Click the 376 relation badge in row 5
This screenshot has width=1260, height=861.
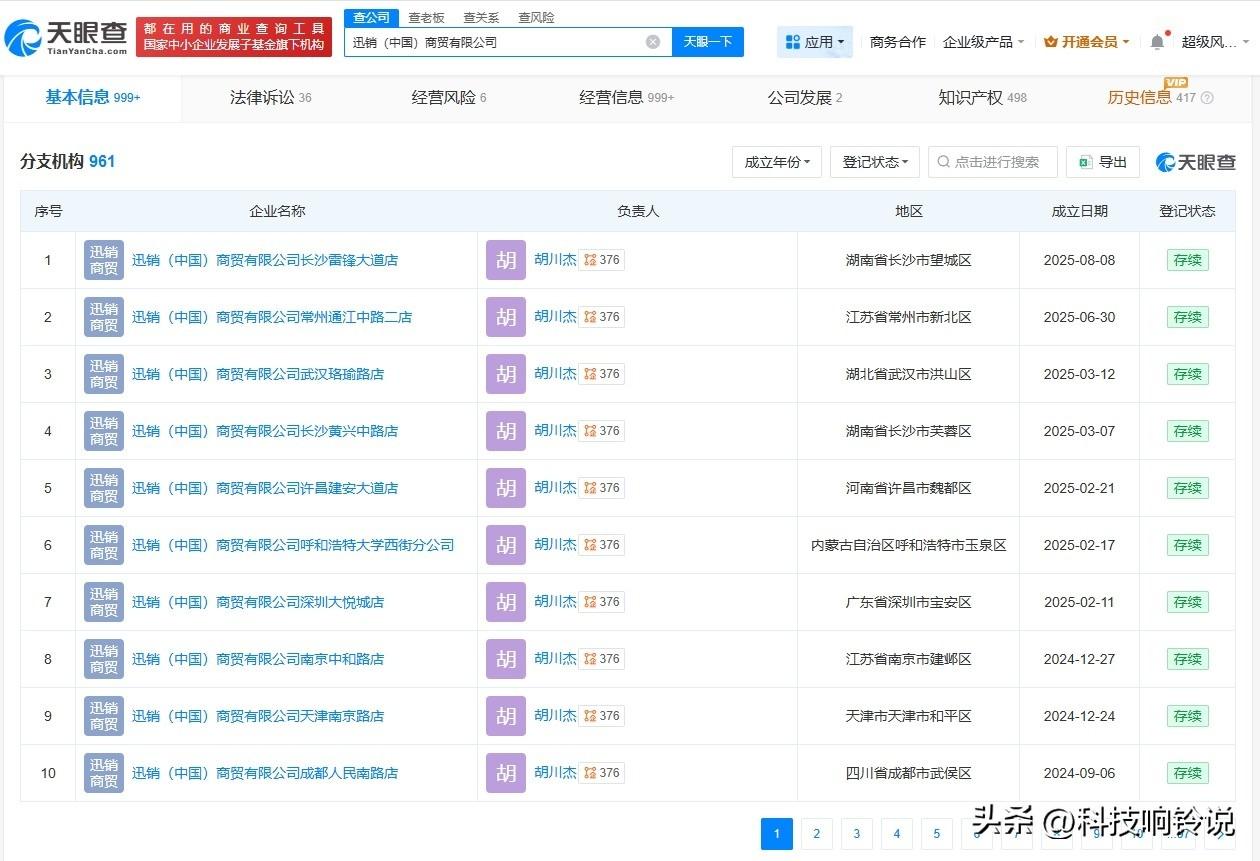pyautogui.click(x=602, y=488)
